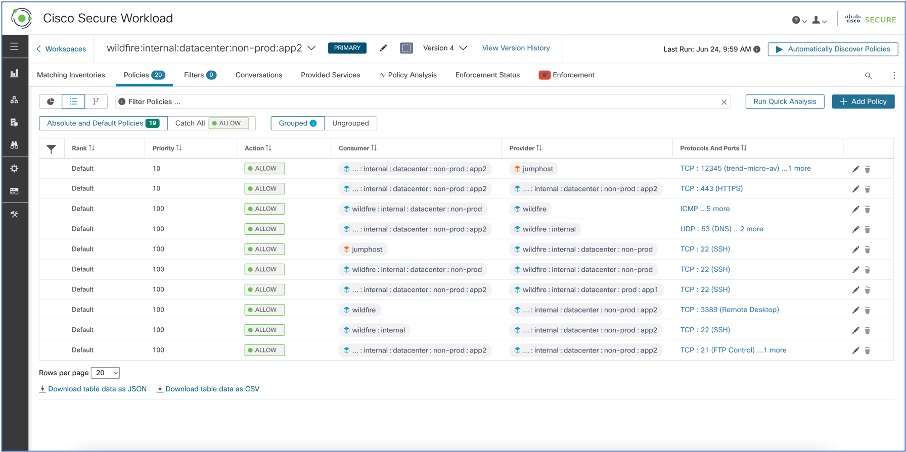Viewport: 906px width, 452px height.
Task: Open the table column filter funnel icon
Action: [51, 149]
